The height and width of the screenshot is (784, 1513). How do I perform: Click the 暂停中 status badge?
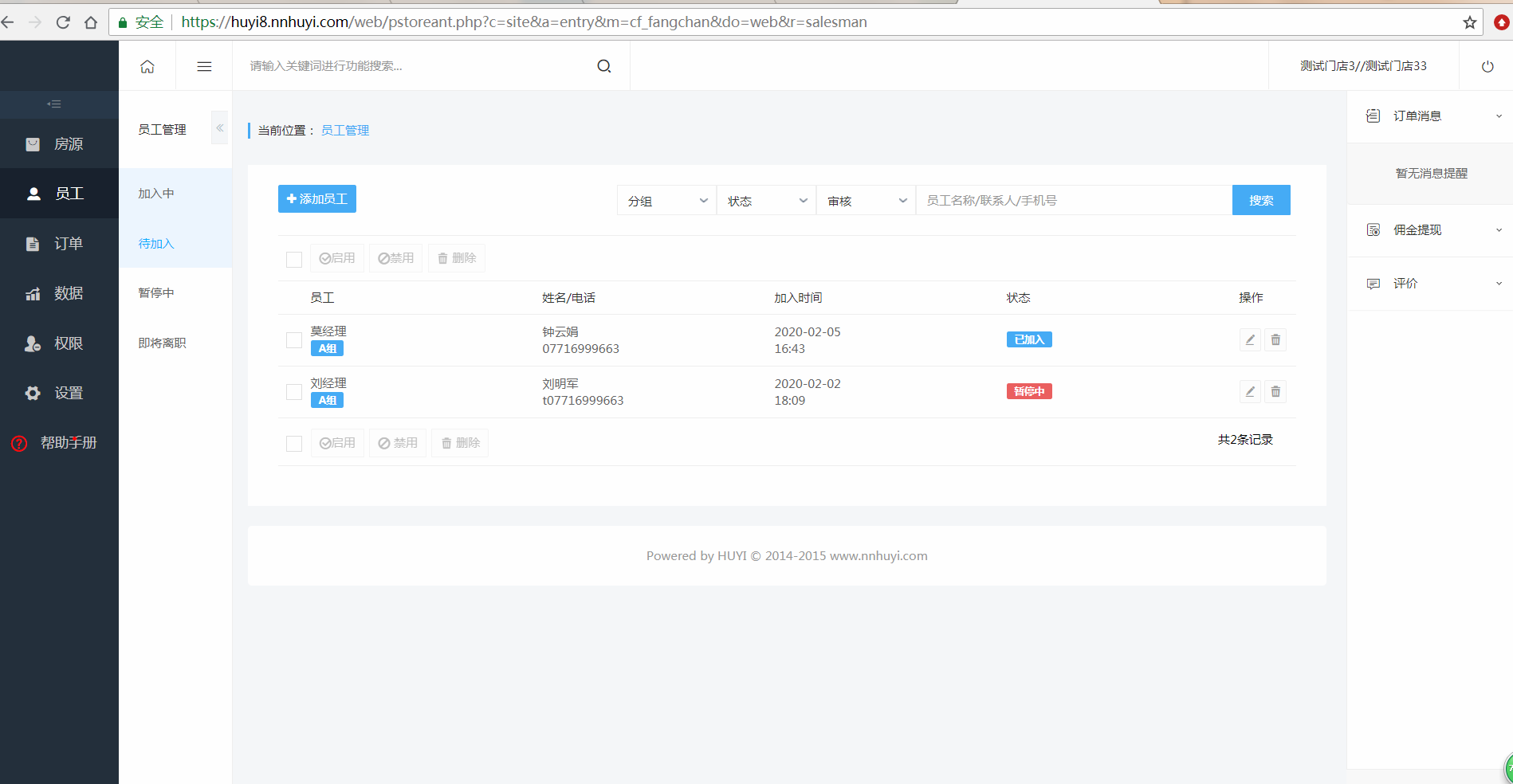point(1029,391)
